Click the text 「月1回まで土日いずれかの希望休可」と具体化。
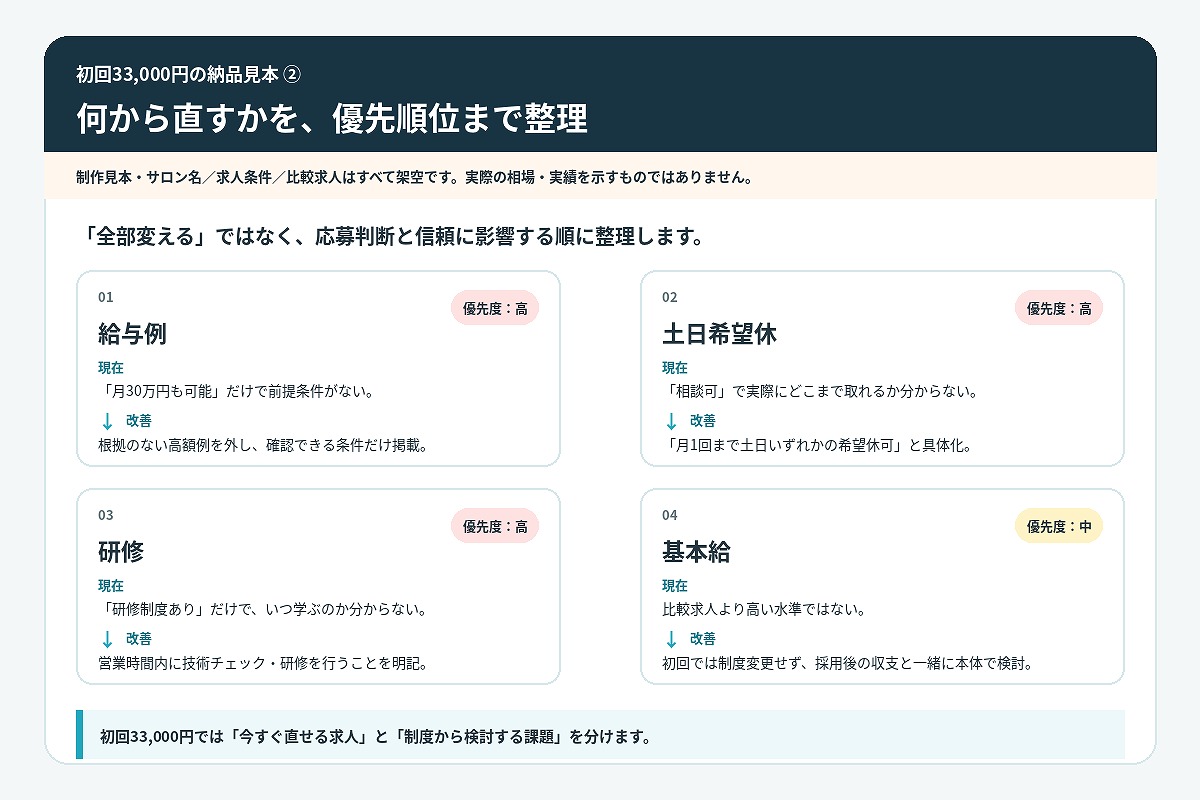The height and width of the screenshot is (800, 1200). (817, 445)
